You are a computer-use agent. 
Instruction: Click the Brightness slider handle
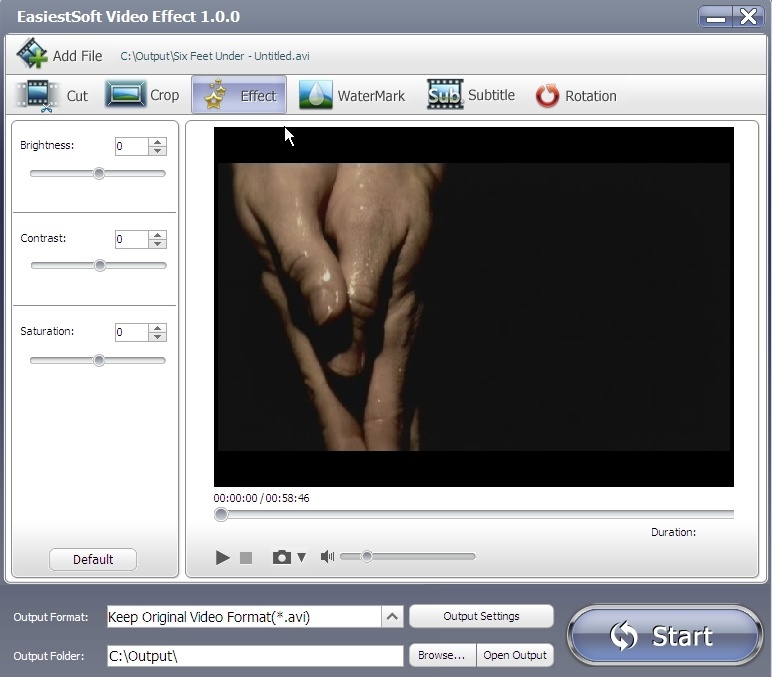[x=99, y=173]
